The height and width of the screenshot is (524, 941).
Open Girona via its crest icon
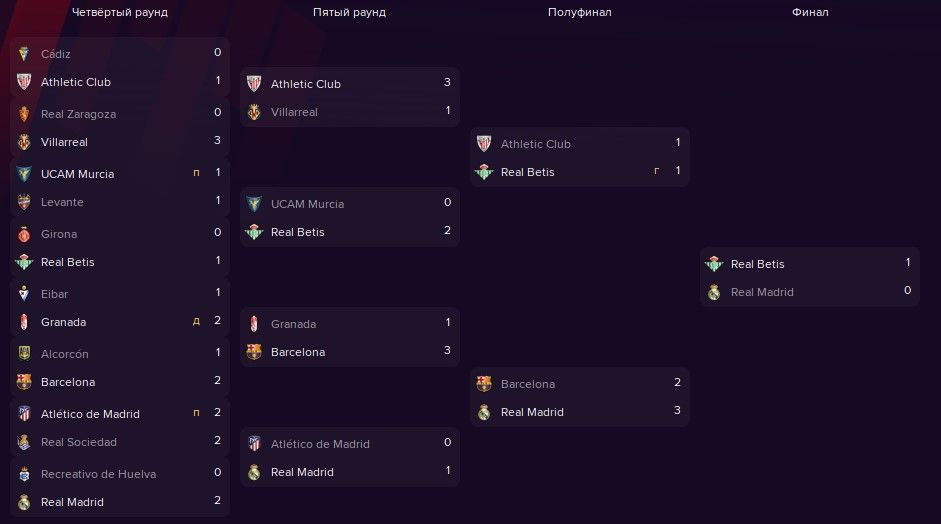(24, 234)
